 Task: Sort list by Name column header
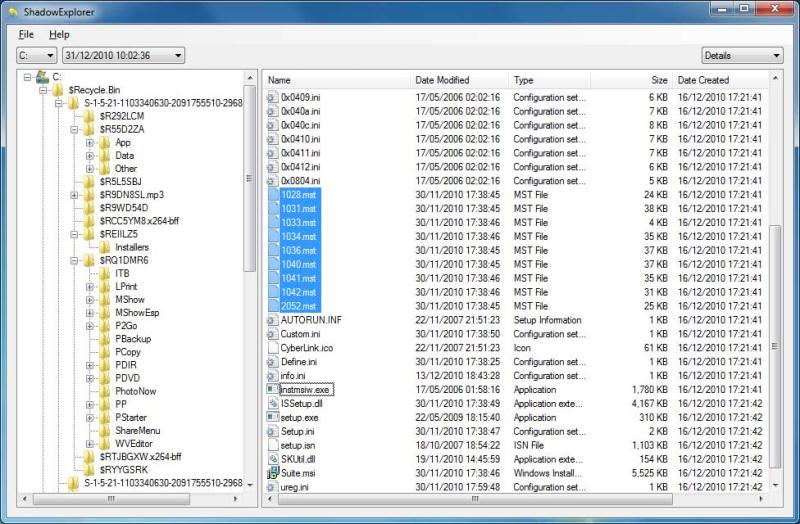tap(337, 80)
